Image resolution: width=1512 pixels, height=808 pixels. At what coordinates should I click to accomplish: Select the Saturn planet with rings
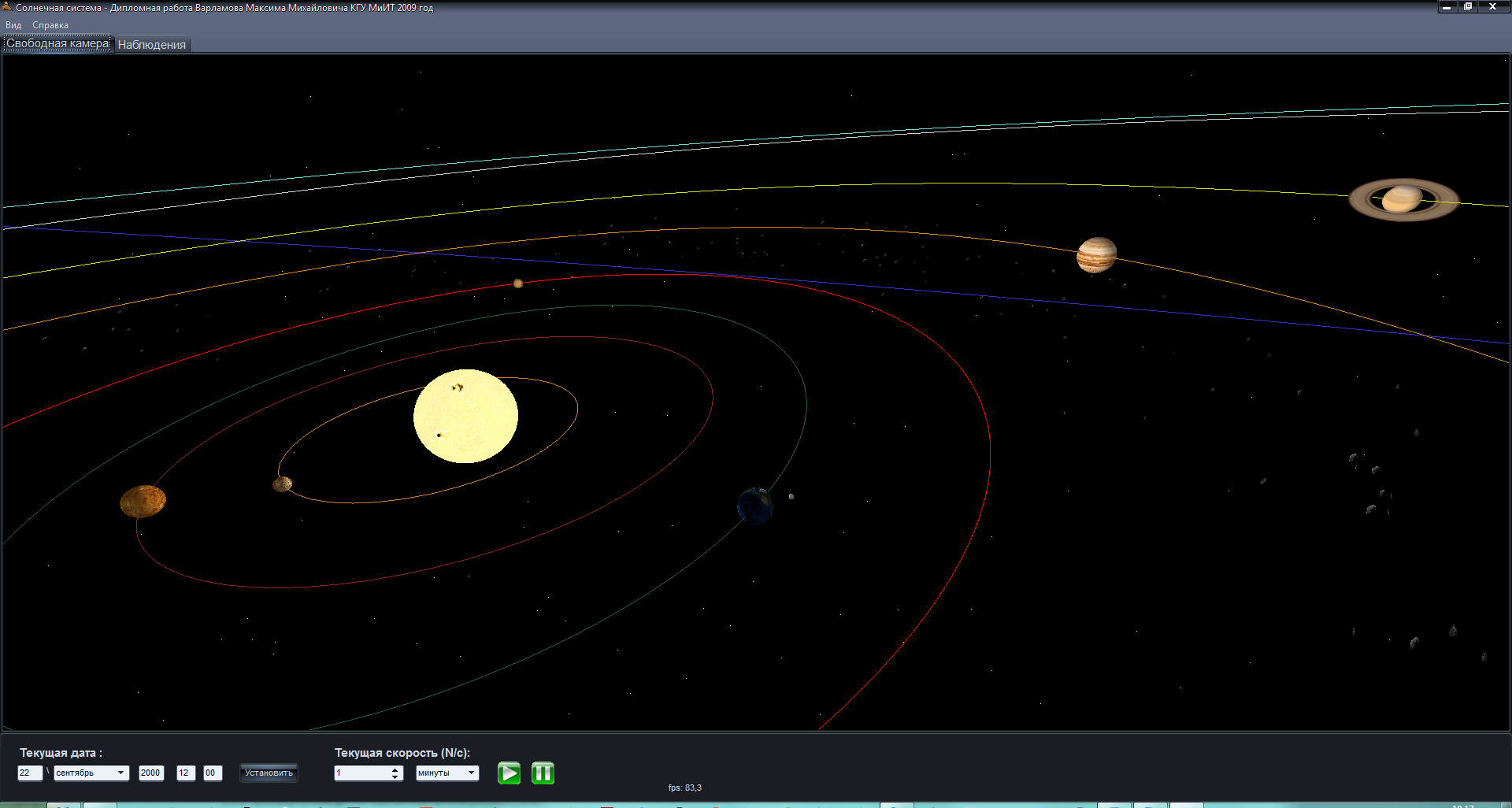point(1404,199)
